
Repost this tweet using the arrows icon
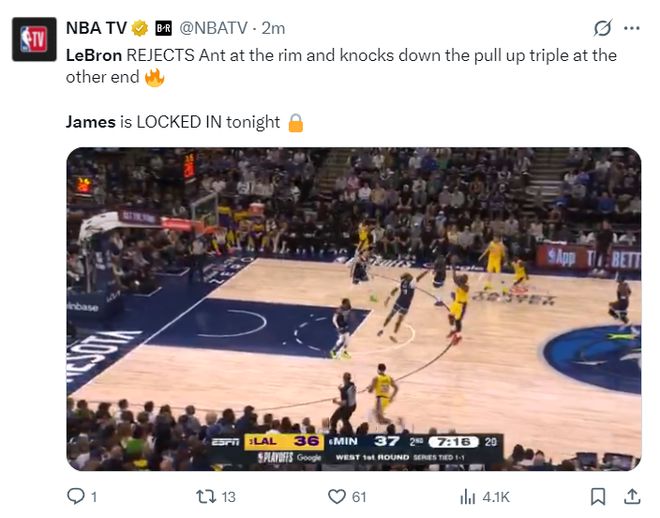pyautogui.click(x=206, y=497)
